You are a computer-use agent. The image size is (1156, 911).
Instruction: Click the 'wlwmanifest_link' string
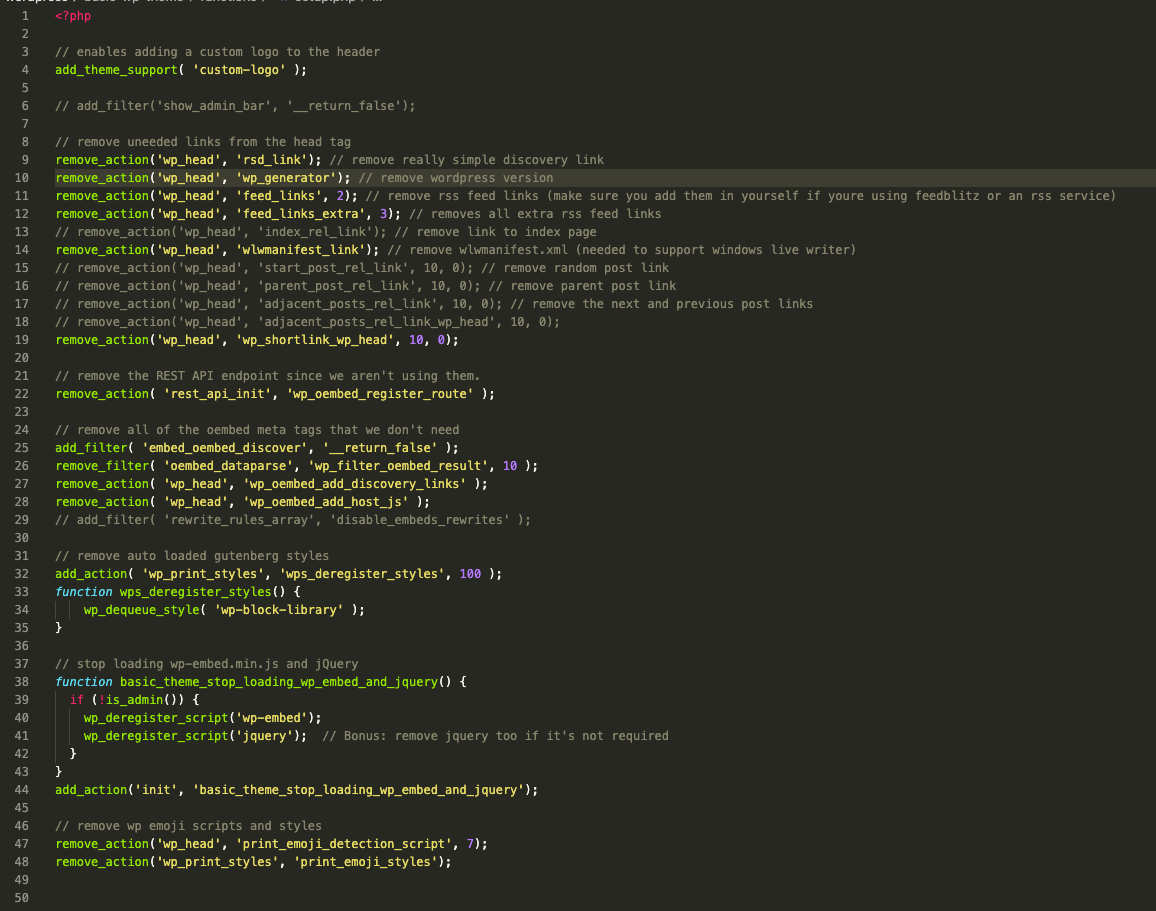301,250
